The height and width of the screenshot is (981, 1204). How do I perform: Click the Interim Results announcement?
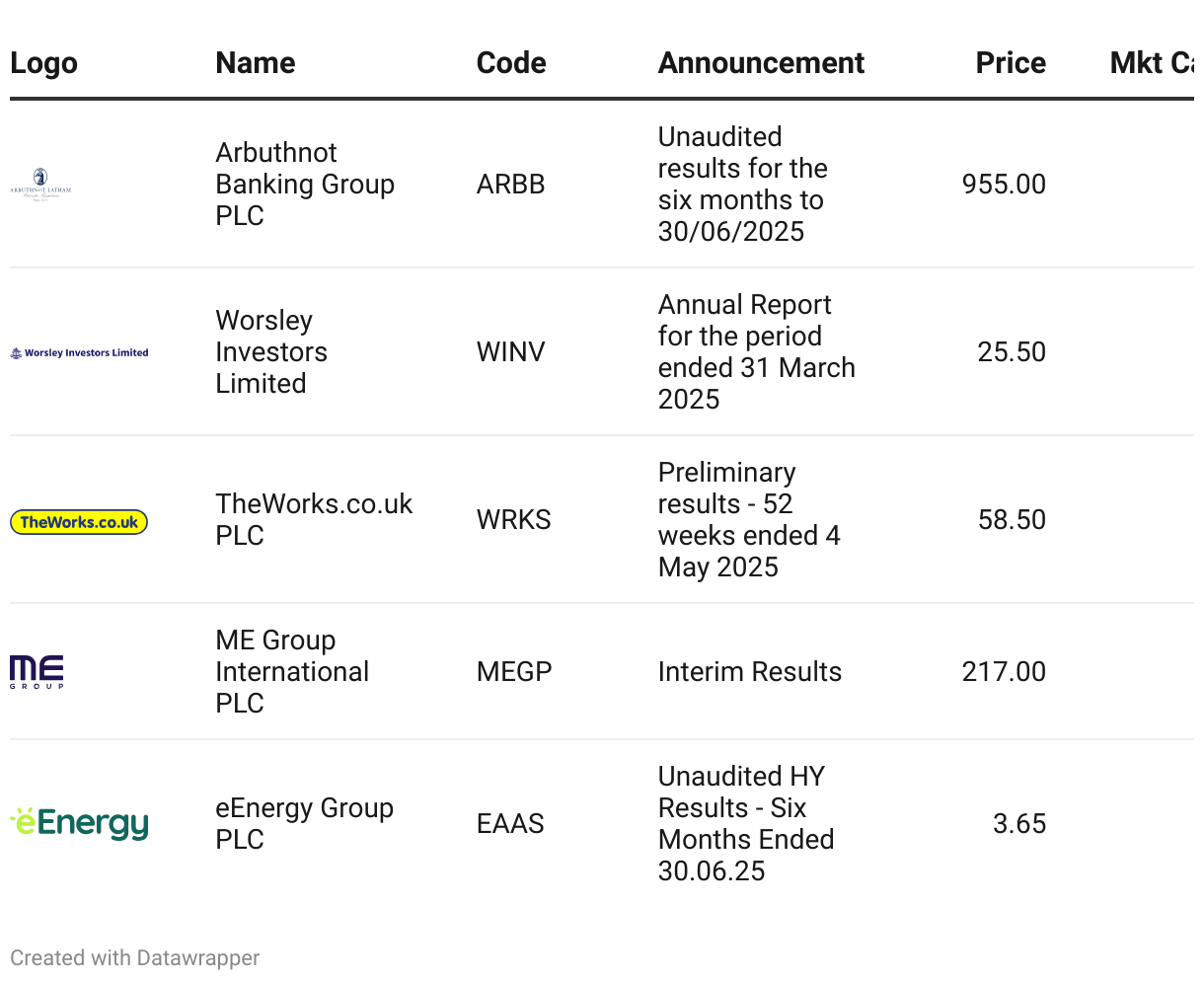[749, 671]
